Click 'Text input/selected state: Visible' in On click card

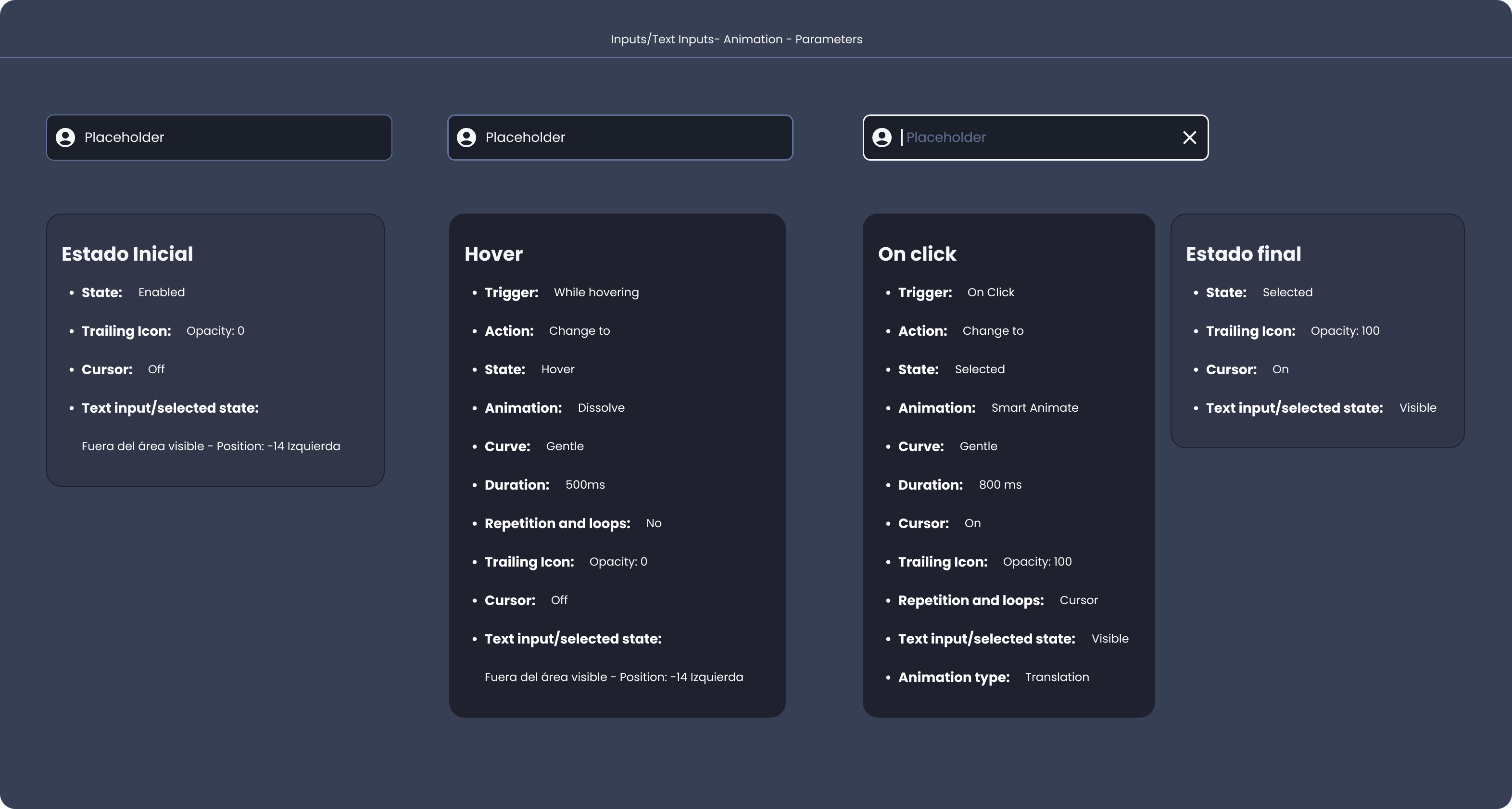(x=1014, y=639)
